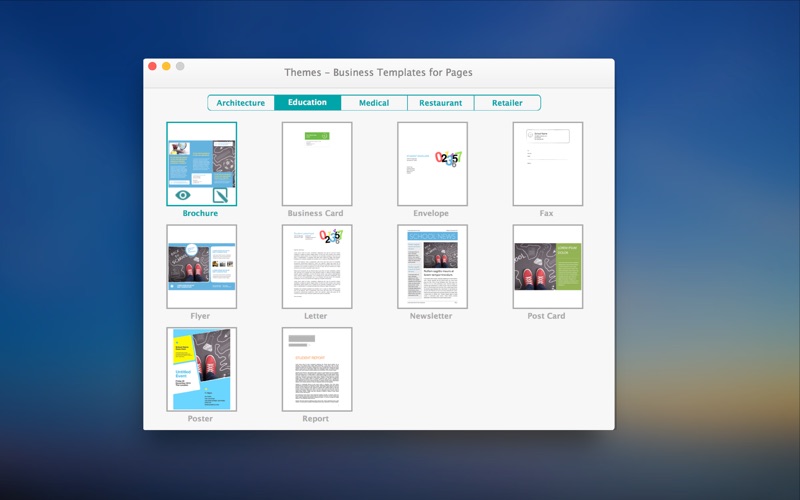The width and height of the screenshot is (800, 500).
Task: Open the Medical tab
Action: [374, 103]
